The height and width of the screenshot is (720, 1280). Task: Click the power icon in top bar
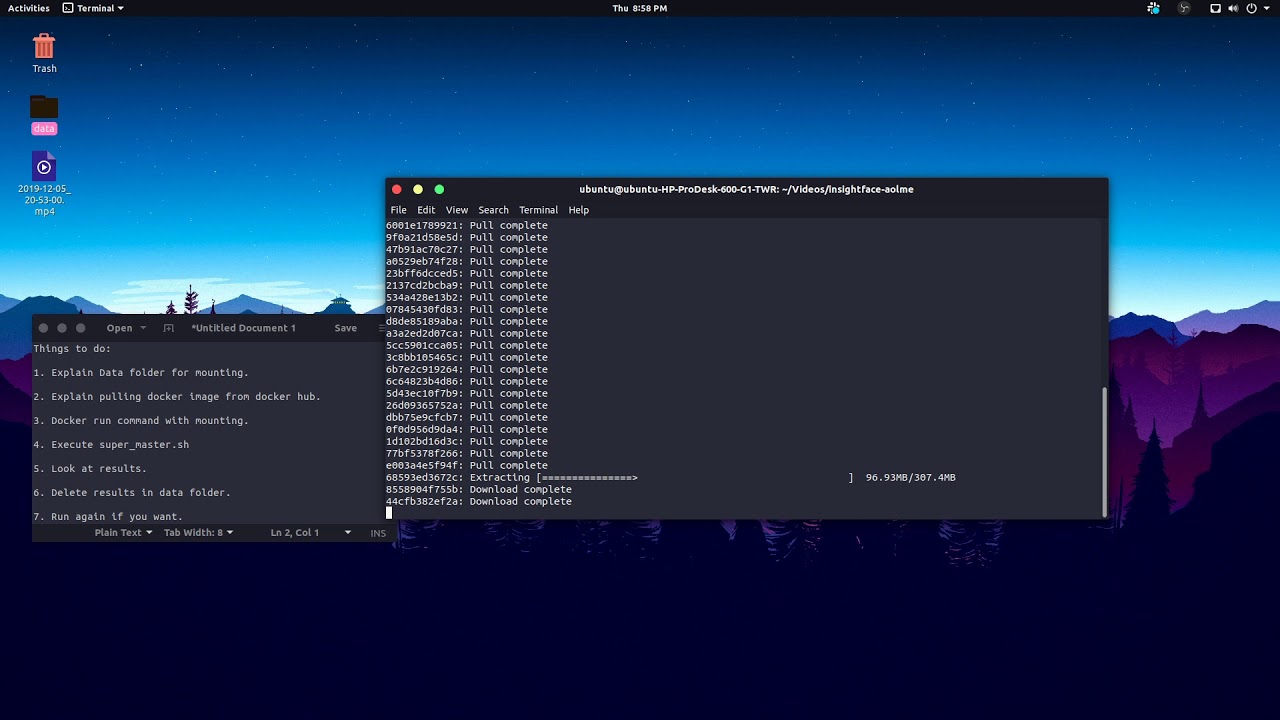click(1251, 8)
